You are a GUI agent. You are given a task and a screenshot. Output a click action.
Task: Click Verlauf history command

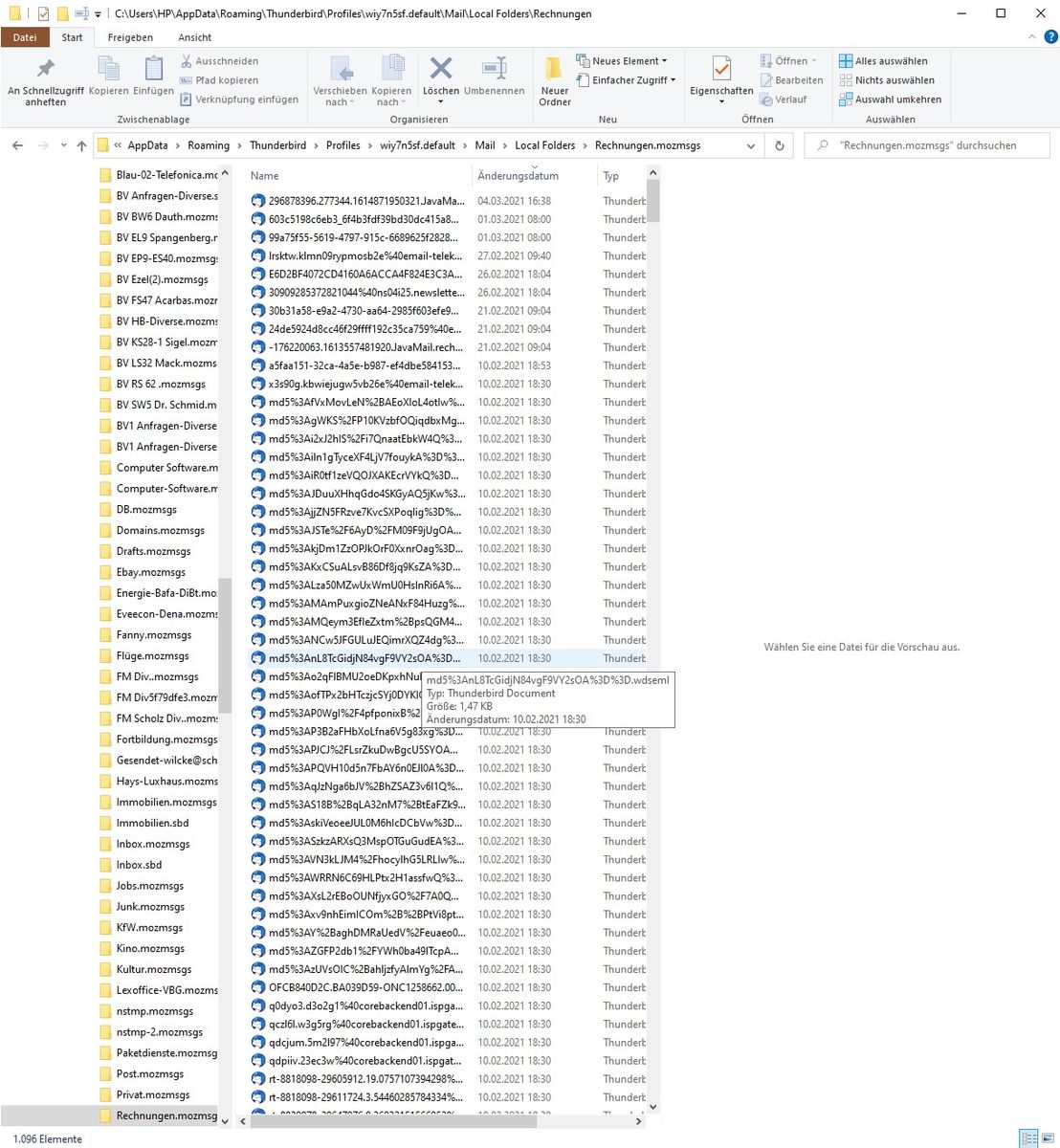coord(784,99)
